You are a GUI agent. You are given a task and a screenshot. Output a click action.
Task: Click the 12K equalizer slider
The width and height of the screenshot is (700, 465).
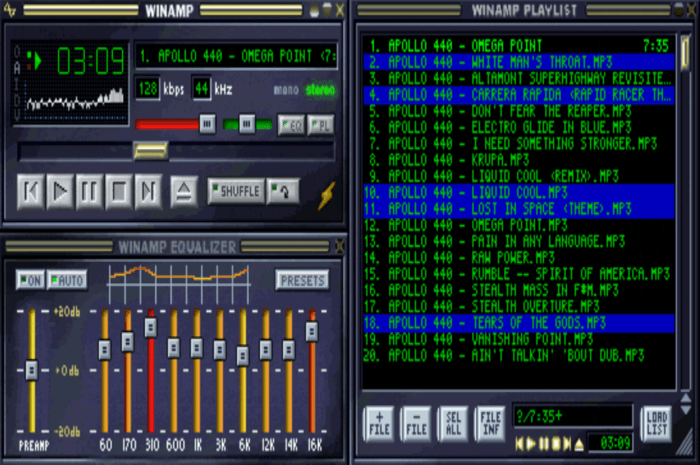pyautogui.click(x=266, y=349)
